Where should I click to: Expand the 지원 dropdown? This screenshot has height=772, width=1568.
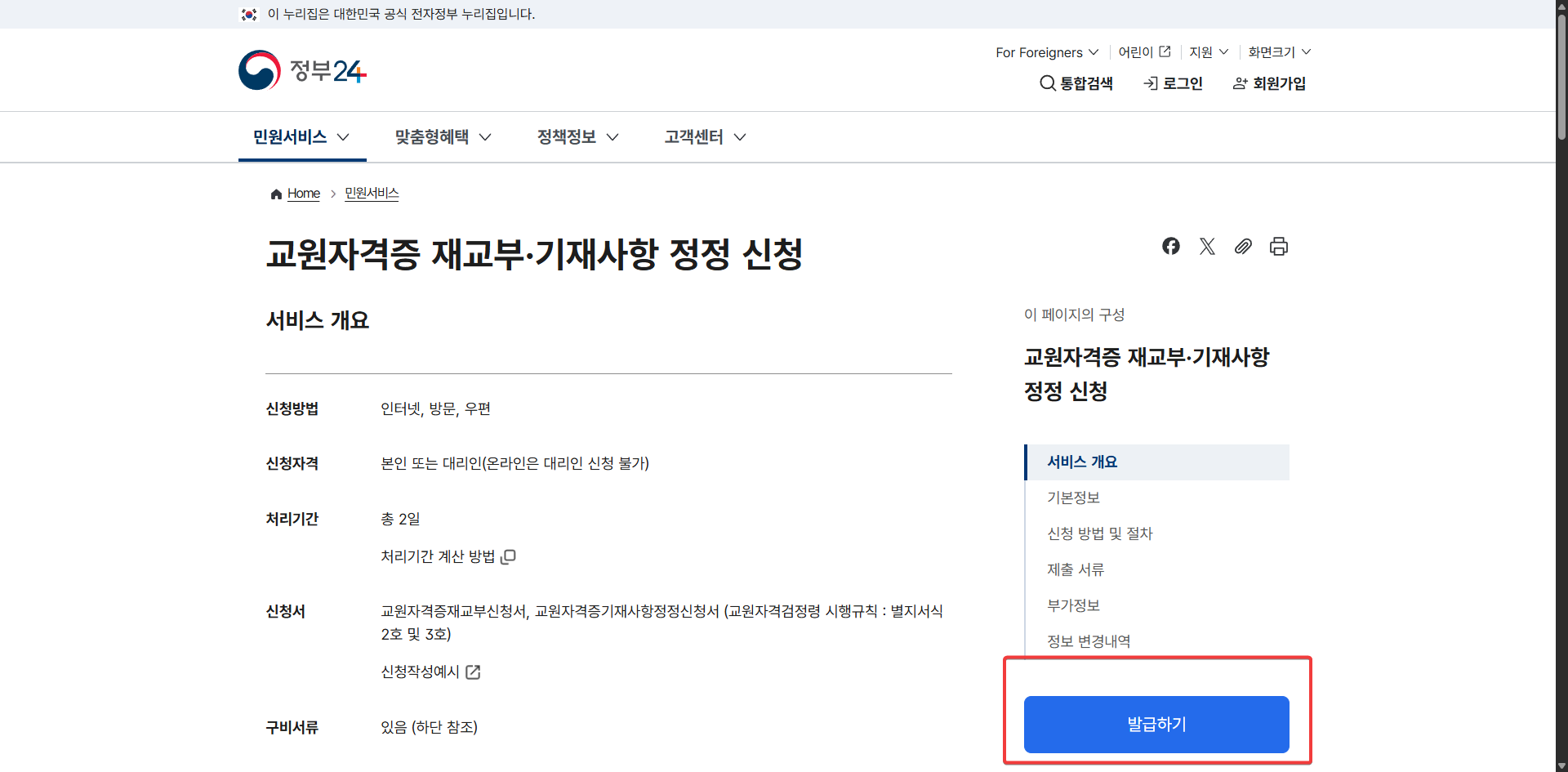1208,51
